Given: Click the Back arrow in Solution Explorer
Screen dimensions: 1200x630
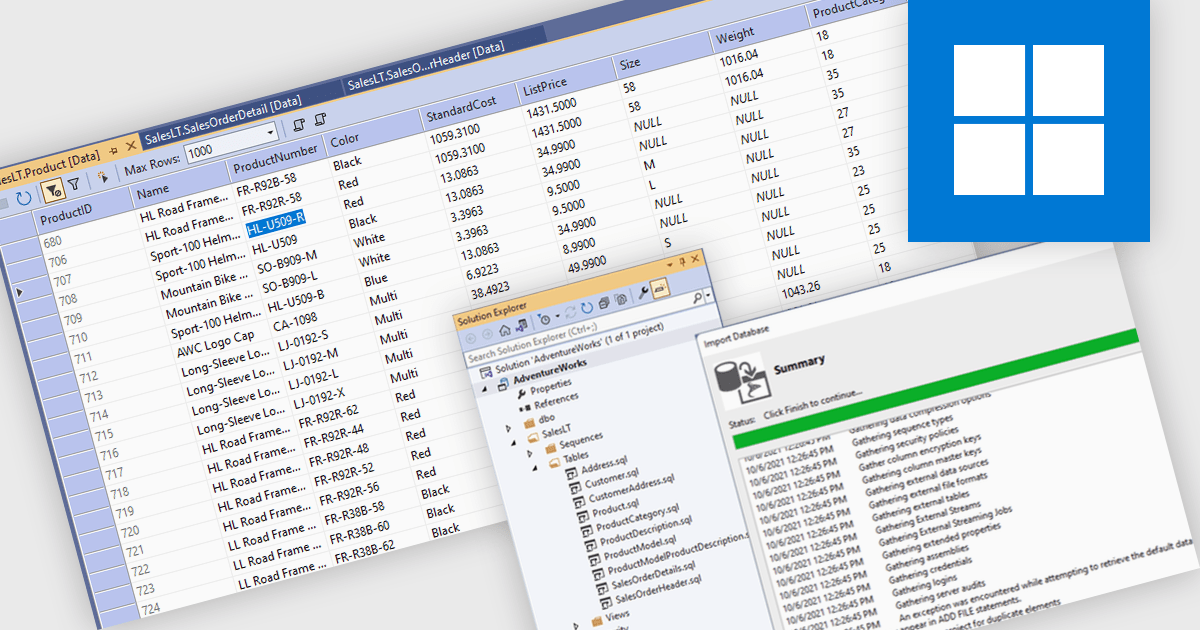Looking at the screenshot, I should 471,338.
